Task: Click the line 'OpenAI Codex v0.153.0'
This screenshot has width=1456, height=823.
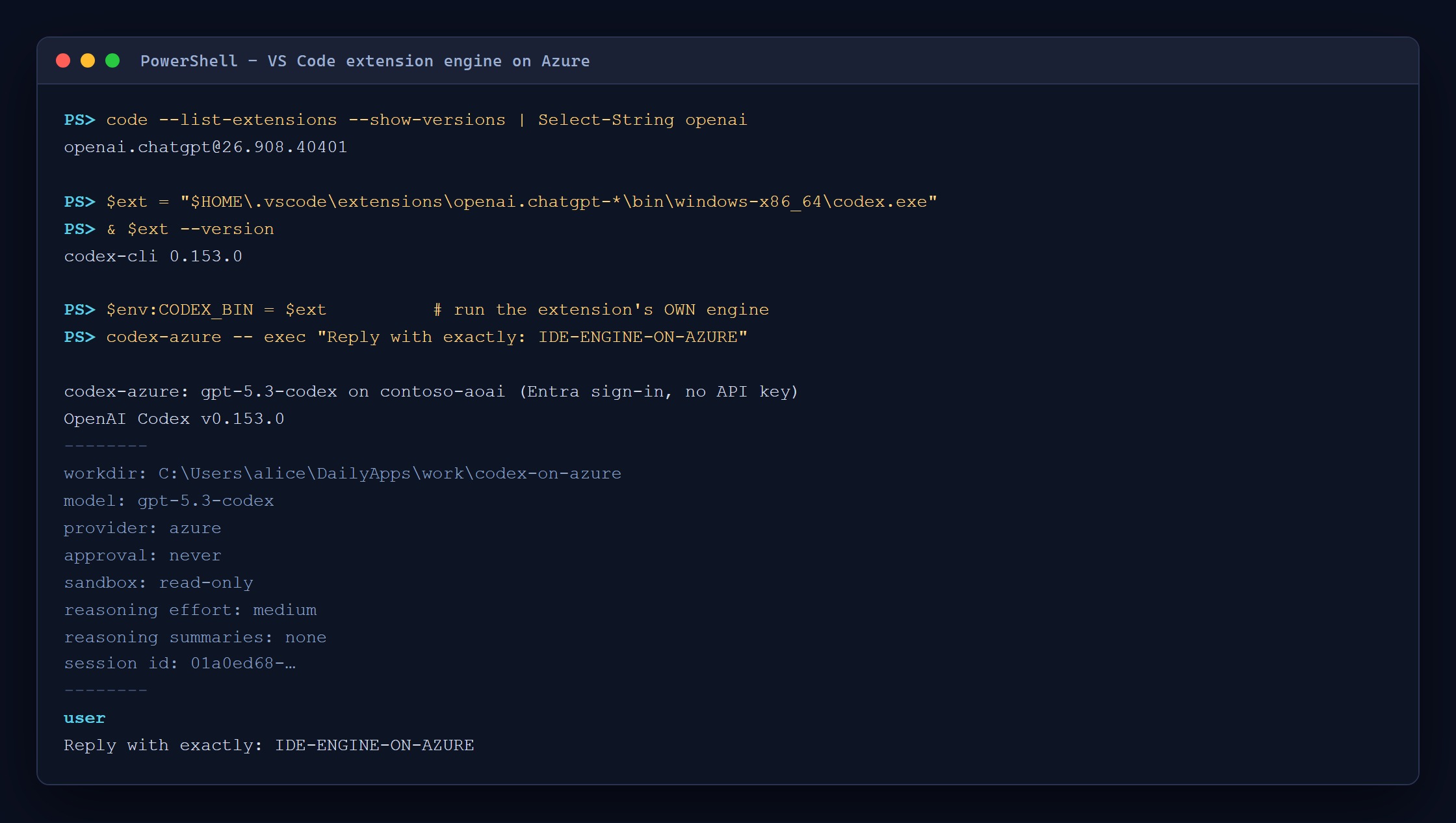Action: click(174, 419)
